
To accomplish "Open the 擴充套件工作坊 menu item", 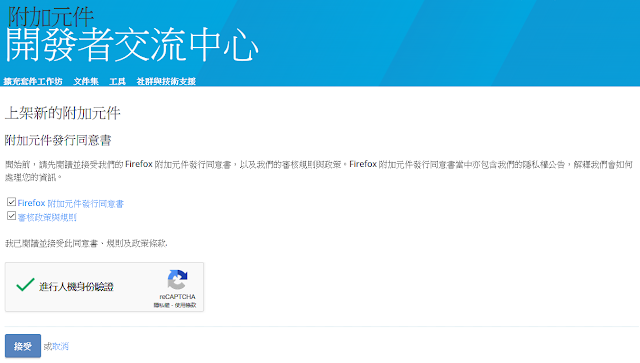I will click(x=33, y=81).
